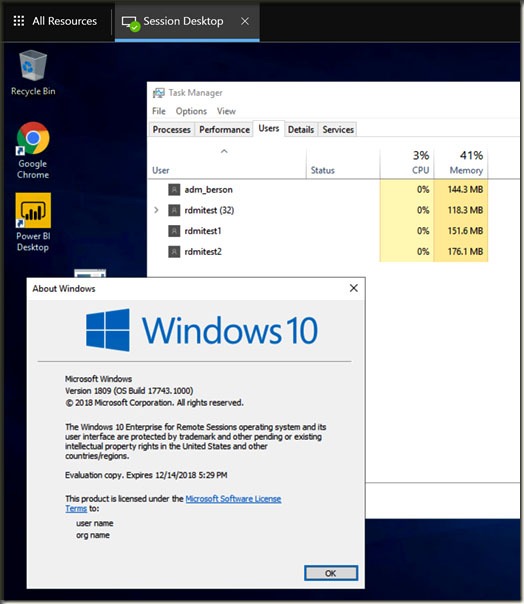Select the rdmitest1 user row
The image size is (524, 604).
(318, 231)
